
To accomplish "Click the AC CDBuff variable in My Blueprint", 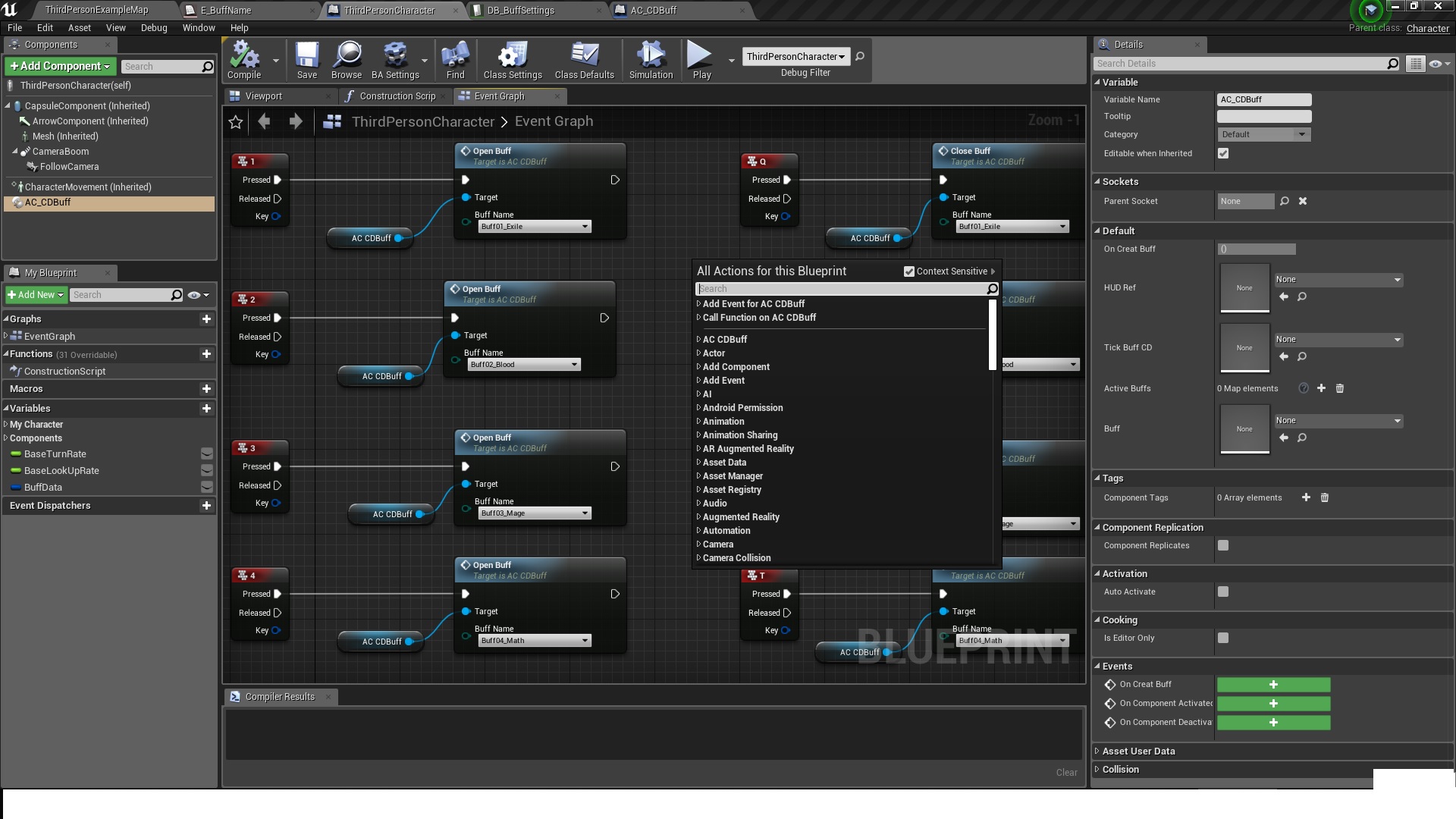I will click(47, 202).
